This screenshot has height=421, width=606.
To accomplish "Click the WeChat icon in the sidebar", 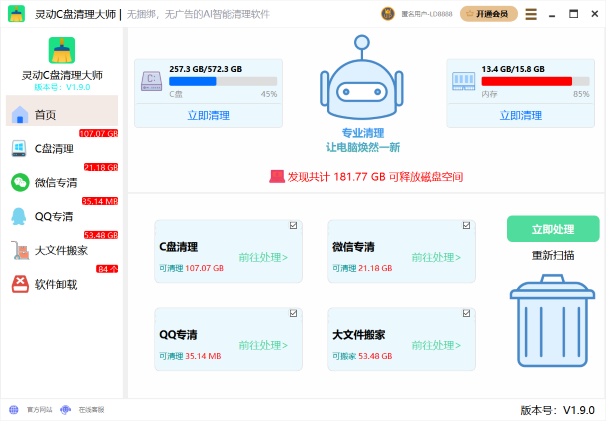I will pos(20,182).
